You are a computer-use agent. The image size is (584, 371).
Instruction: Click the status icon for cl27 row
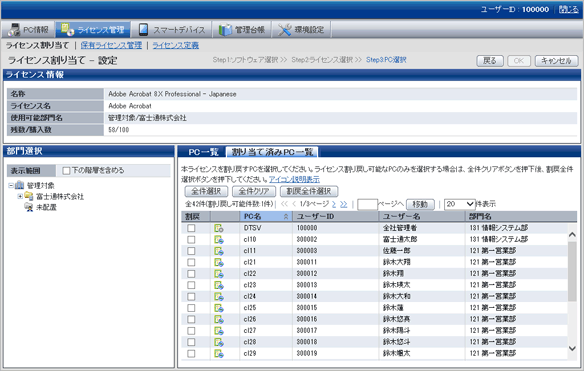coord(219,331)
